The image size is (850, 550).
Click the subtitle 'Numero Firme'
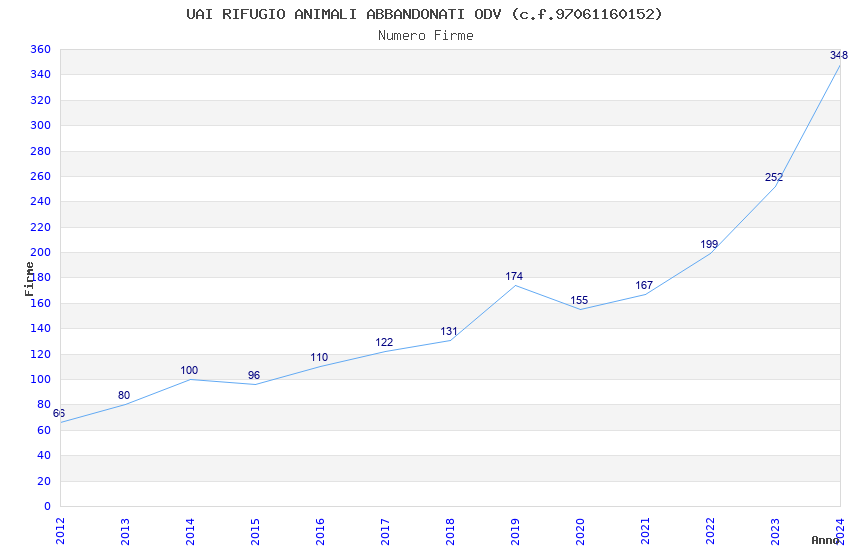click(x=426, y=36)
